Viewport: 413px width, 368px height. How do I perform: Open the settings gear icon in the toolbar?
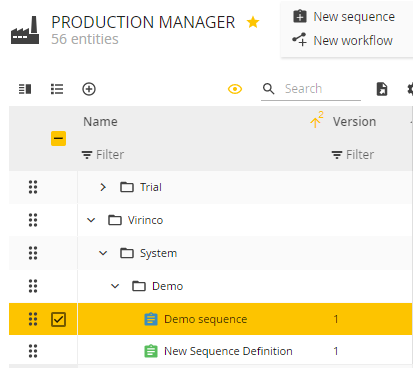tap(410, 89)
